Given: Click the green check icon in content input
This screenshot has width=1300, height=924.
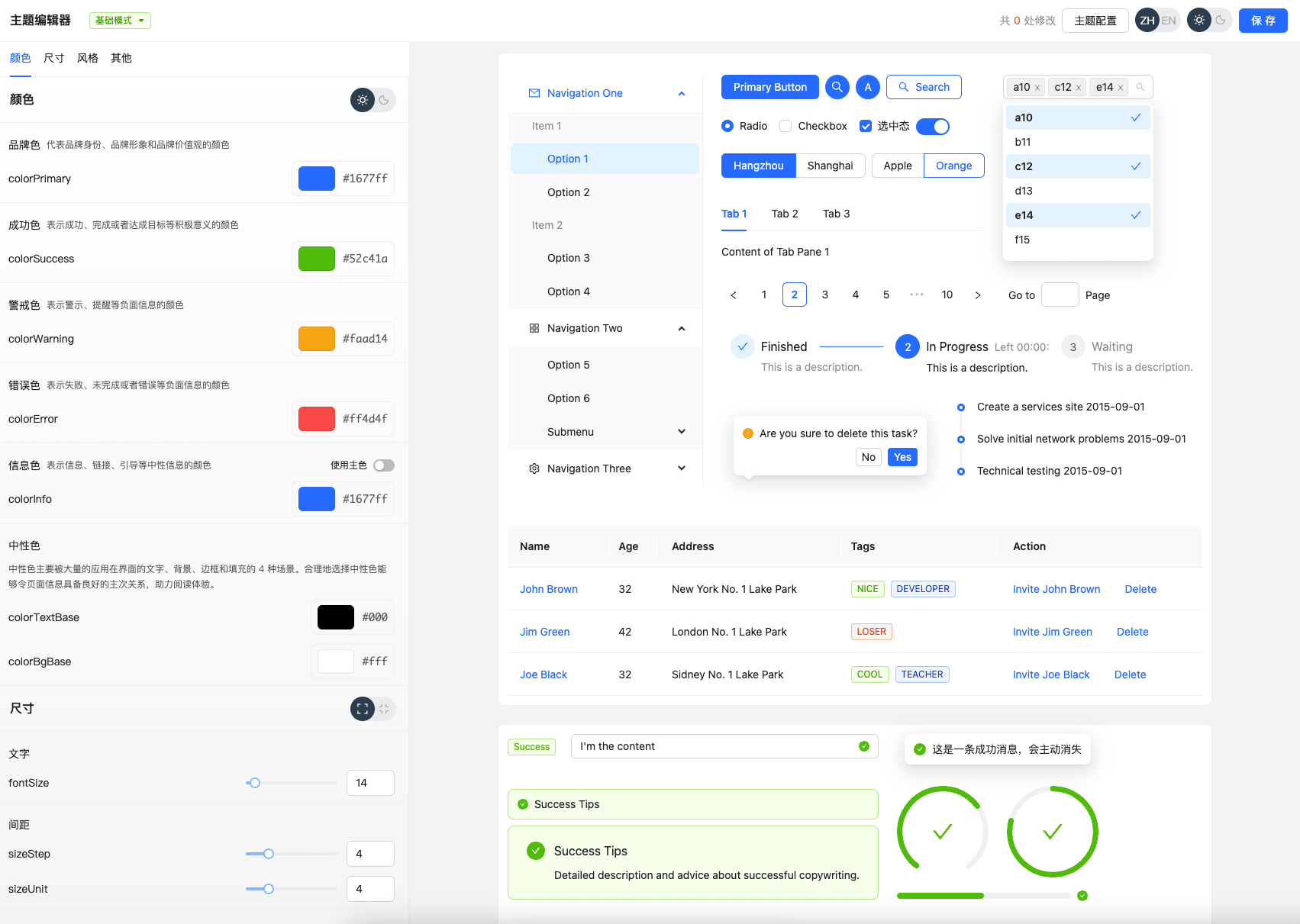Looking at the screenshot, I should coord(864,746).
